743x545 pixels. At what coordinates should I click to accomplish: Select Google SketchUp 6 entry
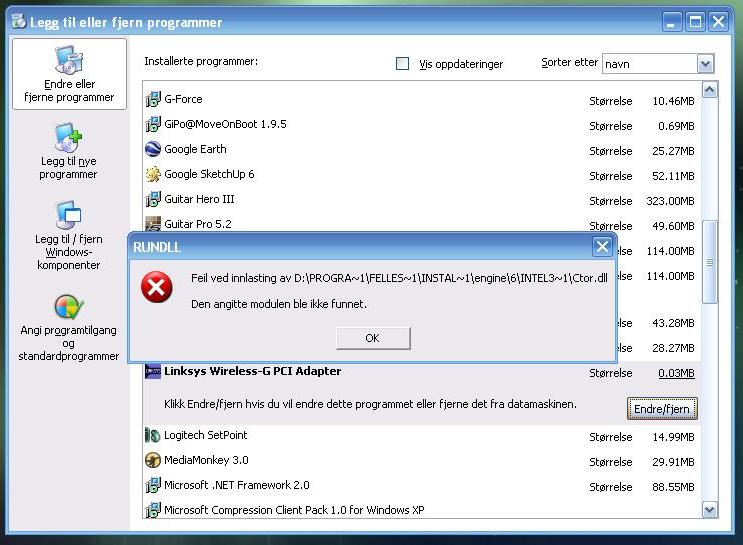click(x=422, y=175)
